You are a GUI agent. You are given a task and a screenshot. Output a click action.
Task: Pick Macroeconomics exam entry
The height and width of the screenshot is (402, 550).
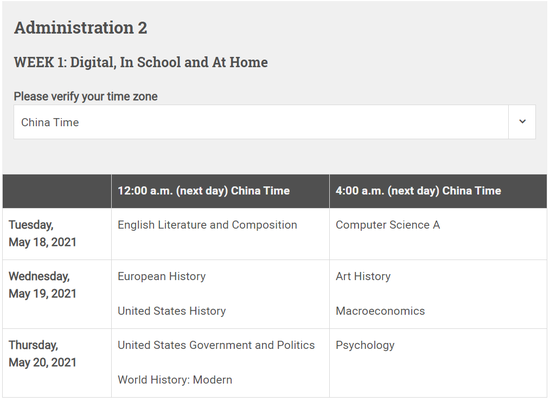[x=380, y=311]
